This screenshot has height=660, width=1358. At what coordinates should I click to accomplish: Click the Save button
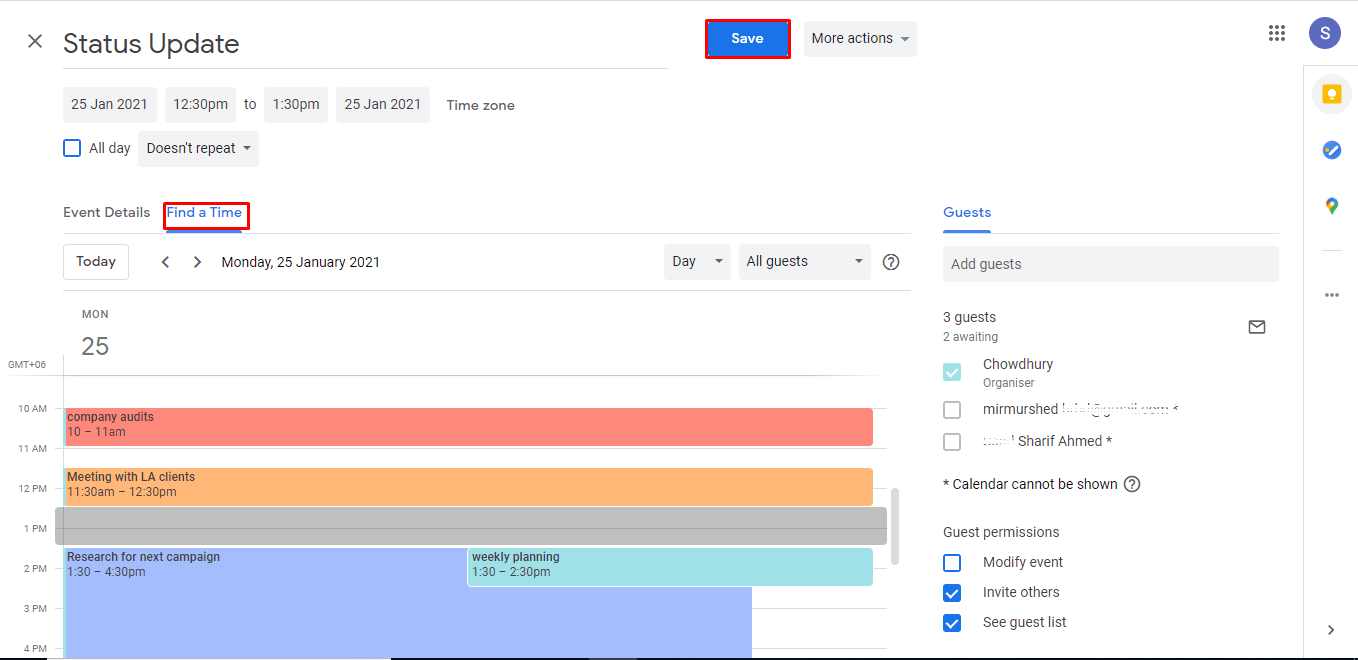[747, 39]
